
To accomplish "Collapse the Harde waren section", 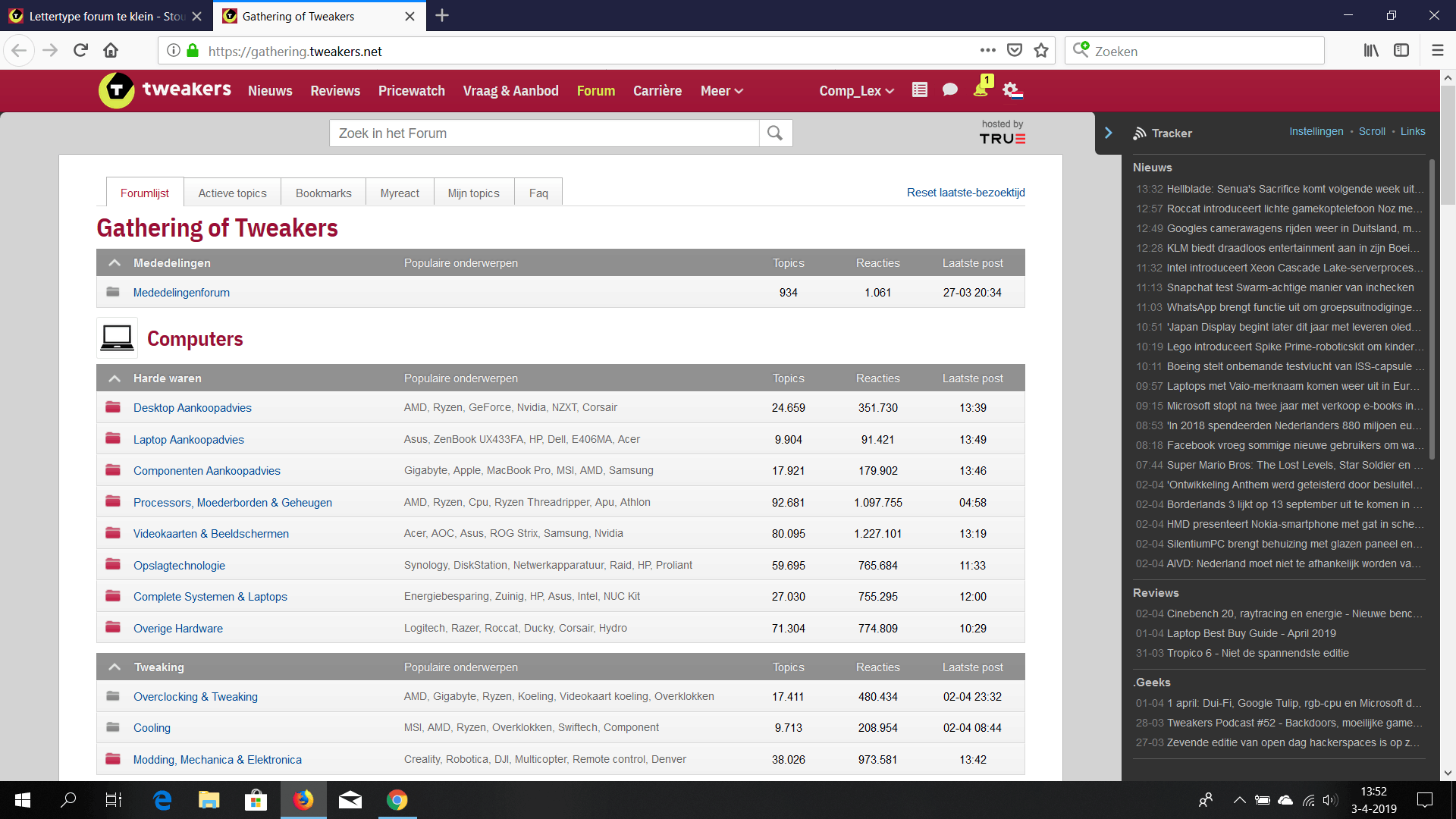I will coord(115,378).
